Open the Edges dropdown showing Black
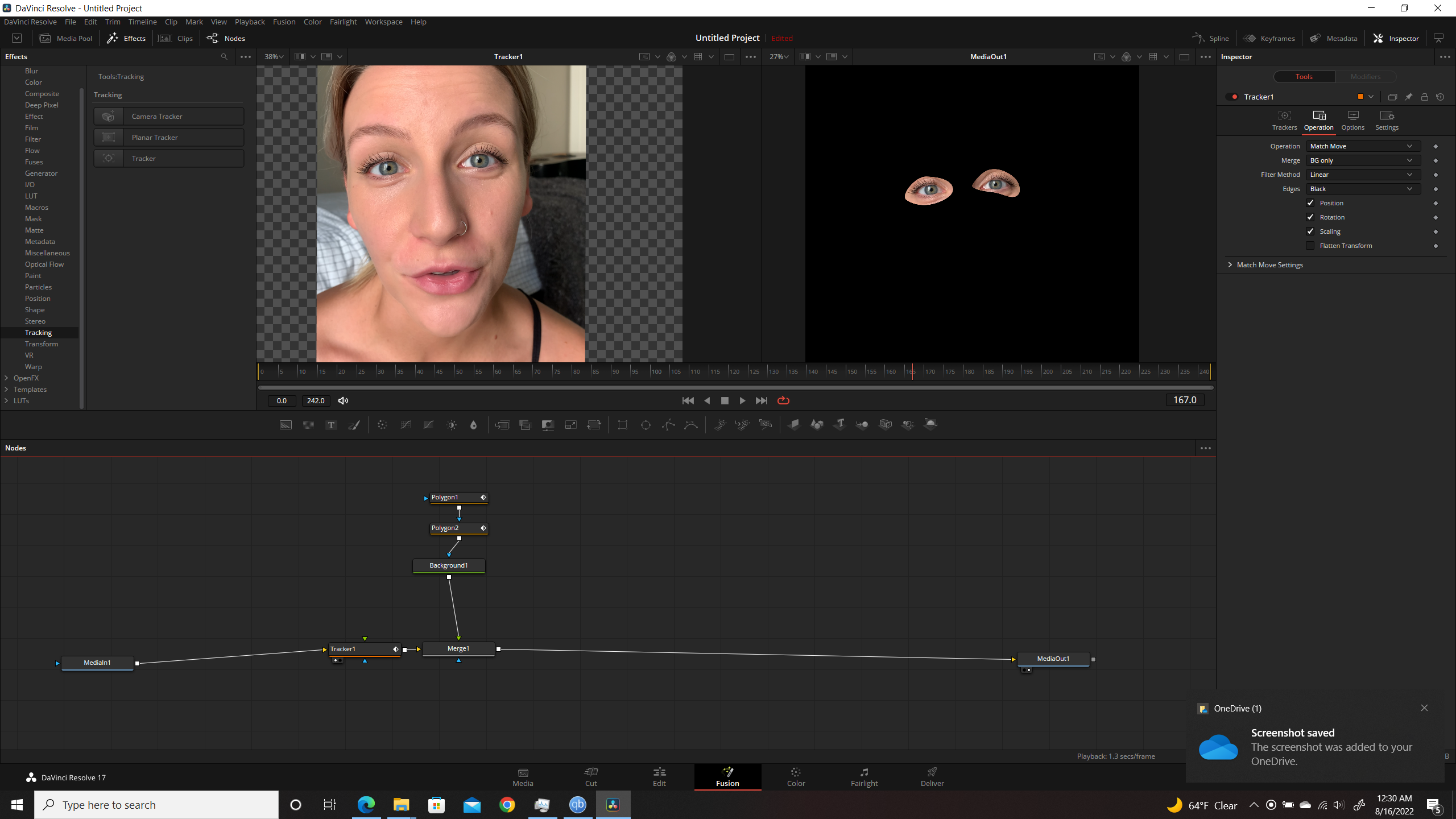Image resolution: width=1456 pixels, height=819 pixels. 1363,189
